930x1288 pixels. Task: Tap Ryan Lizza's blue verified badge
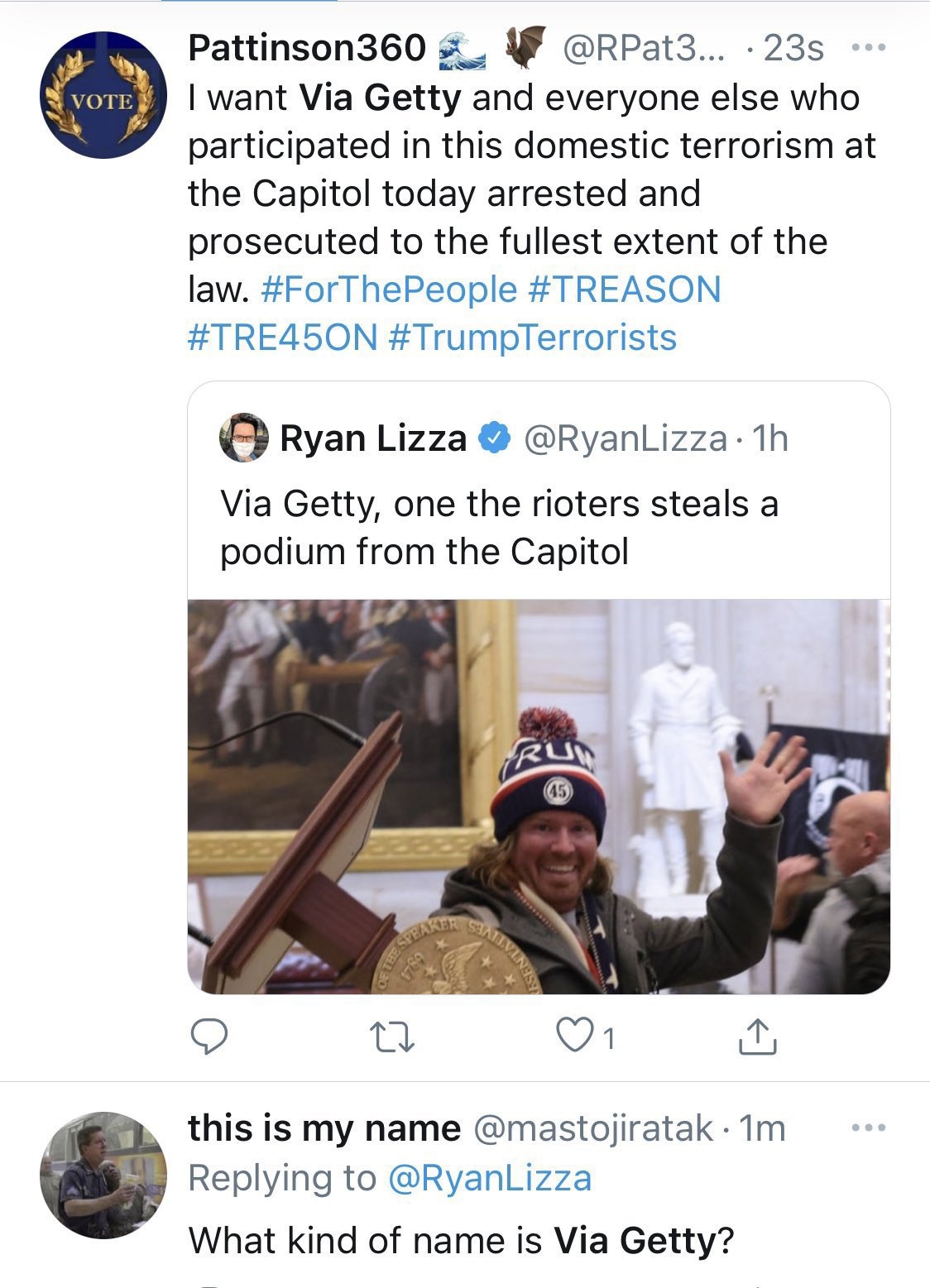[x=495, y=438]
